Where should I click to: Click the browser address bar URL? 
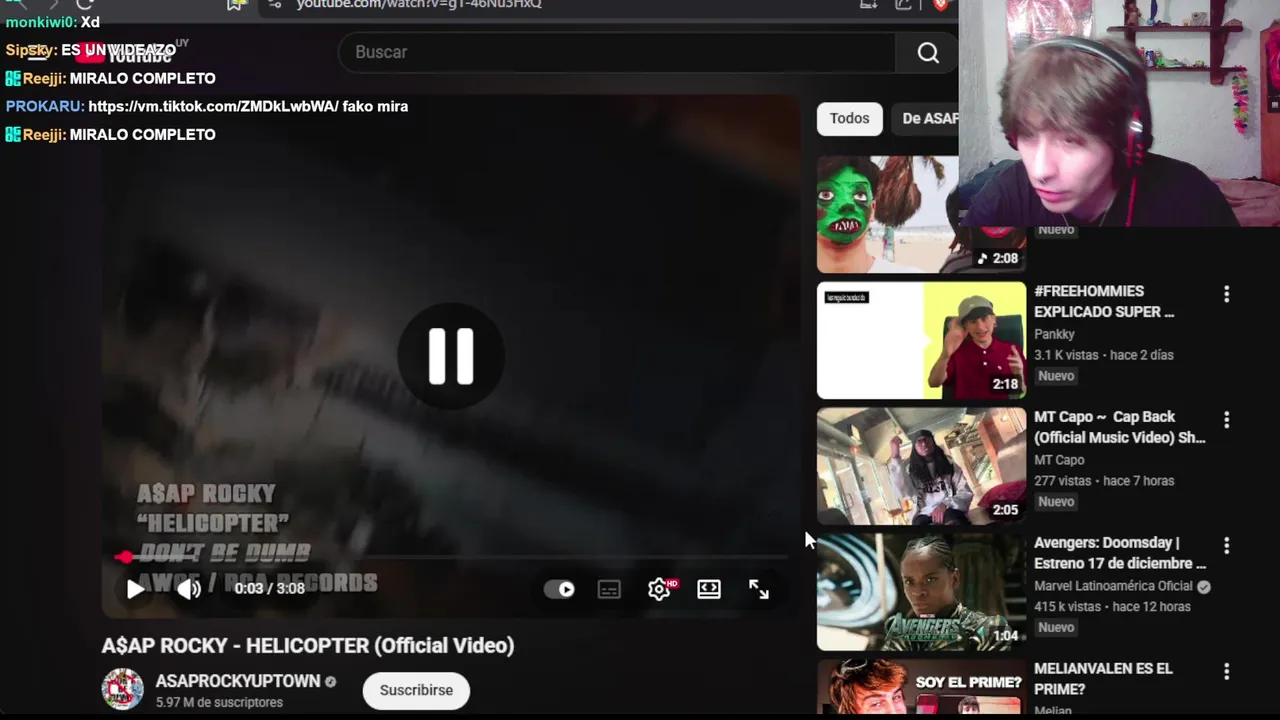[419, 4]
